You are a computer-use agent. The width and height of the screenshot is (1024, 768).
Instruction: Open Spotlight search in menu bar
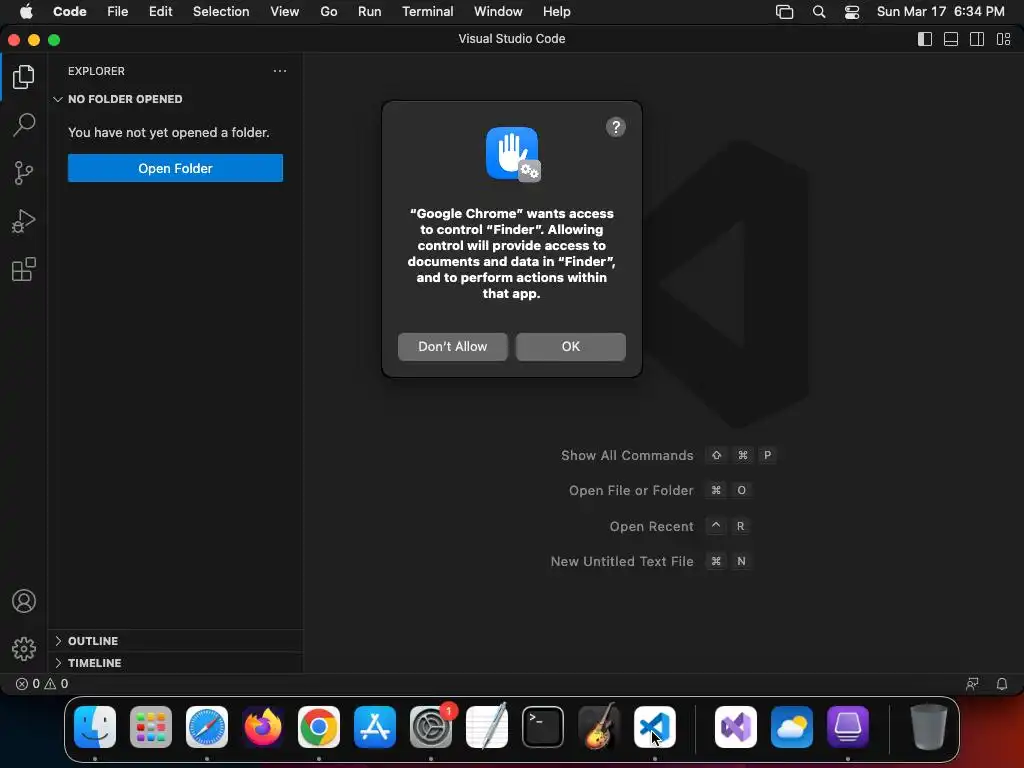point(818,12)
